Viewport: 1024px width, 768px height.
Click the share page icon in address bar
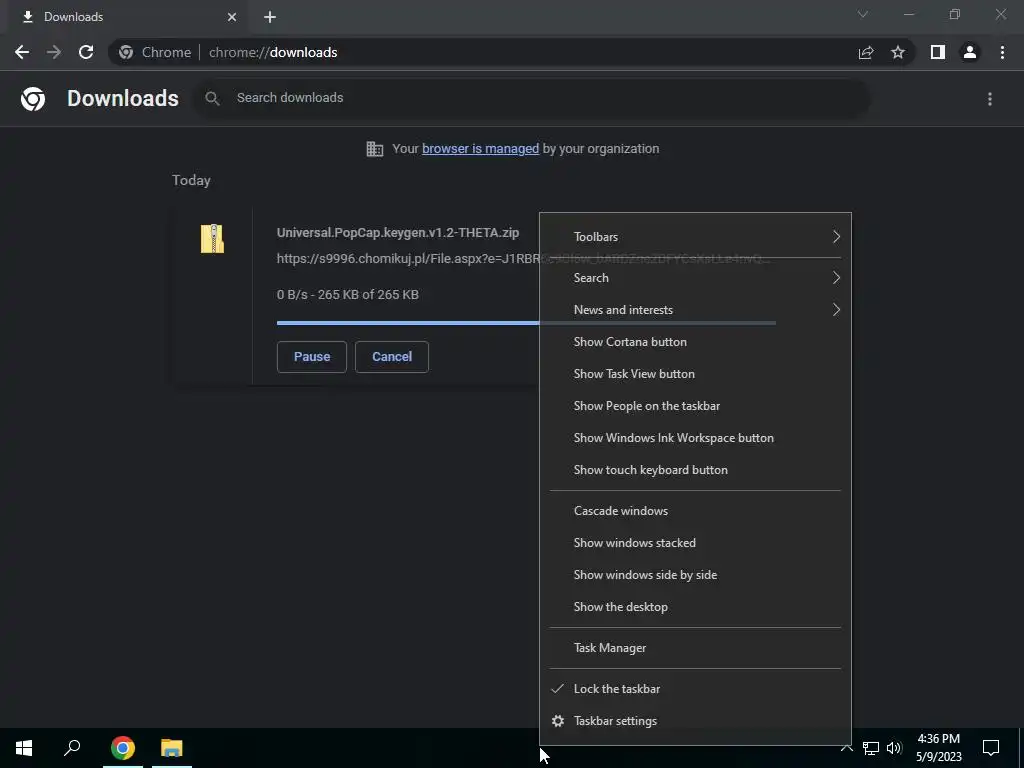tap(866, 52)
